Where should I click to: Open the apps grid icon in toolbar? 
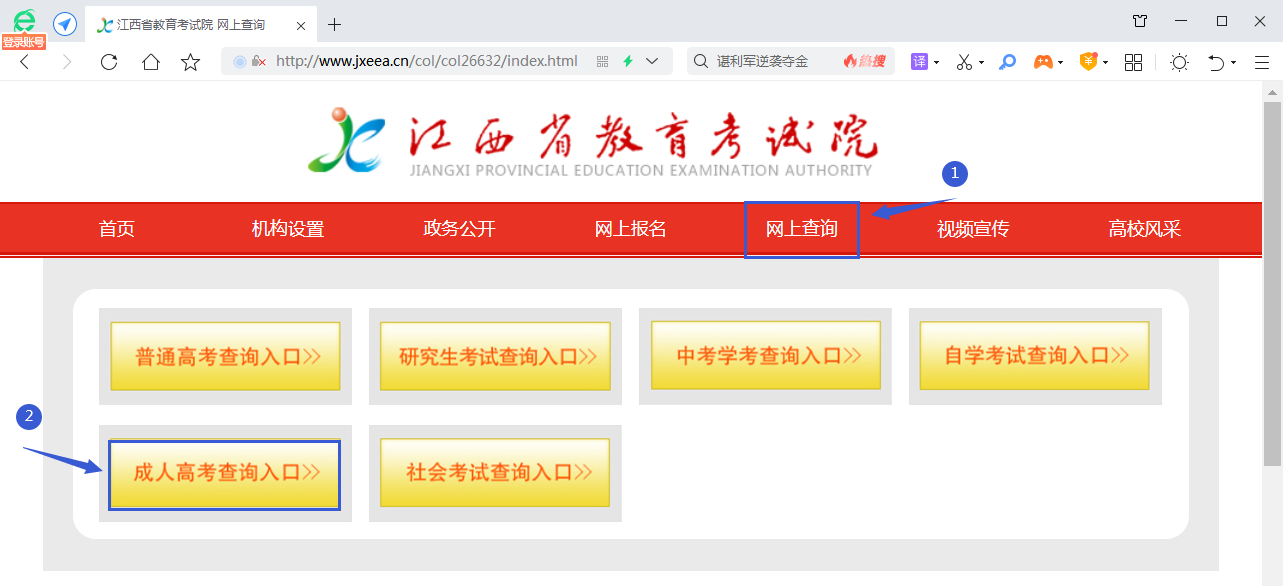coord(1133,62)
